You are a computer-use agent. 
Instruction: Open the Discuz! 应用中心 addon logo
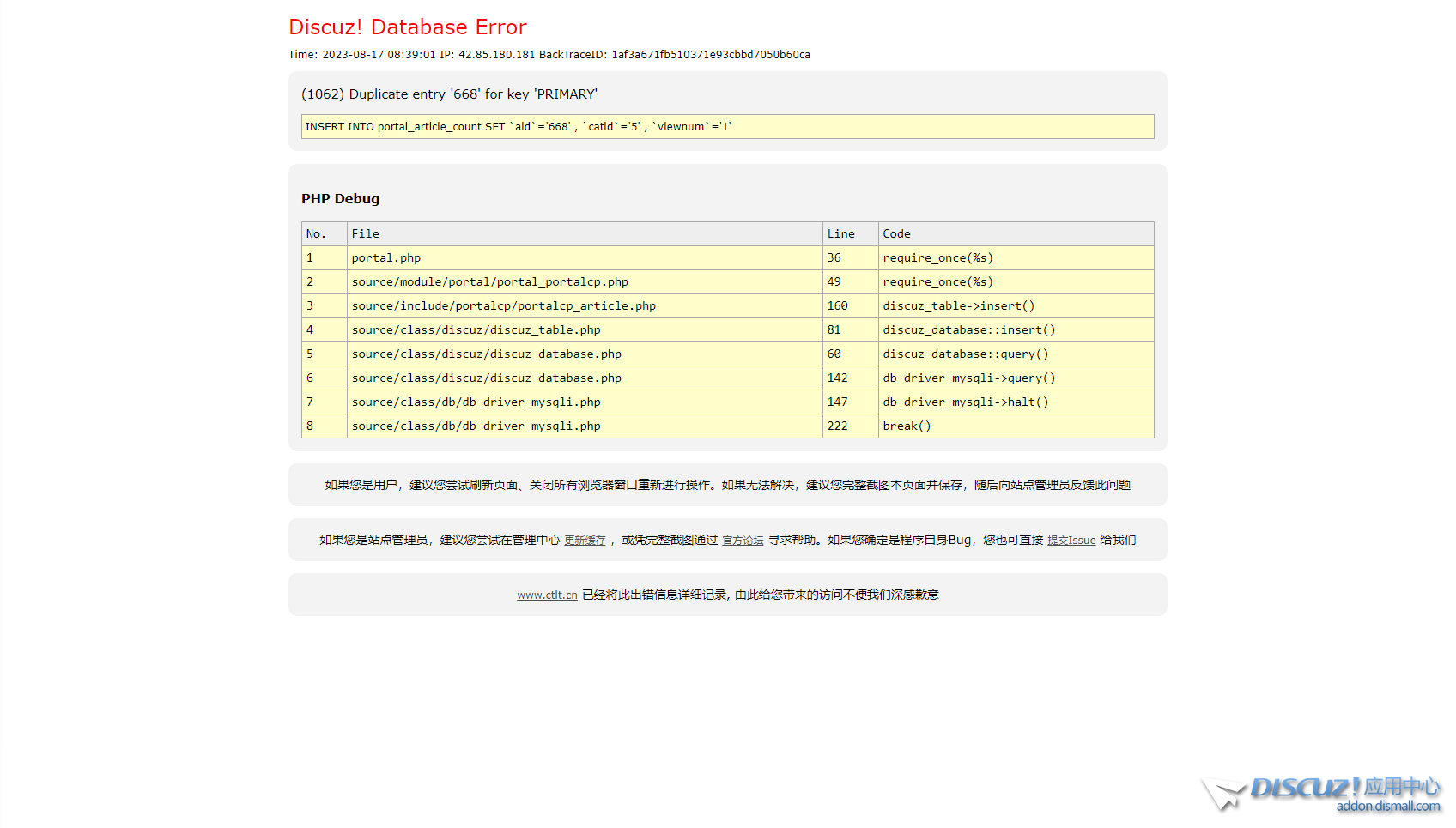coord(1322,794)
